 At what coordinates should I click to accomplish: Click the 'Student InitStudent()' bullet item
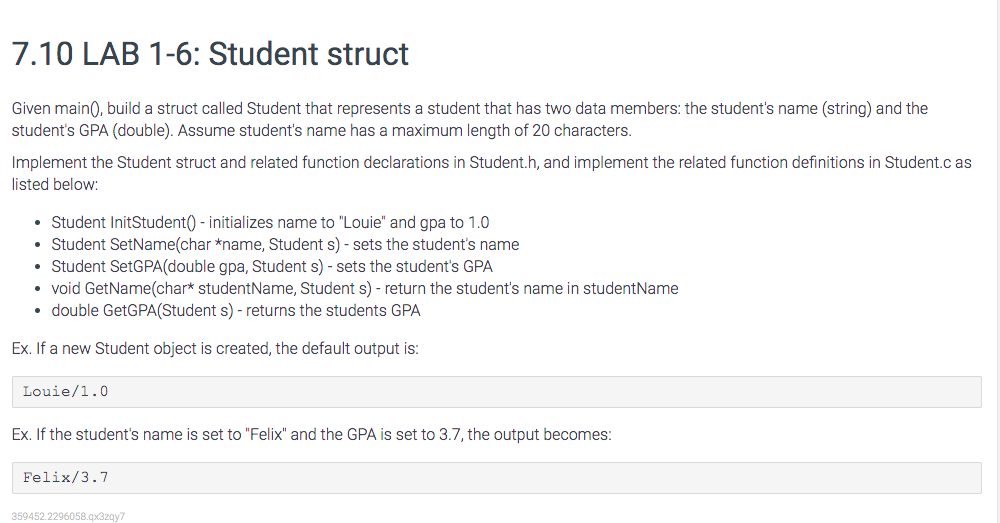tap(270, 223)
